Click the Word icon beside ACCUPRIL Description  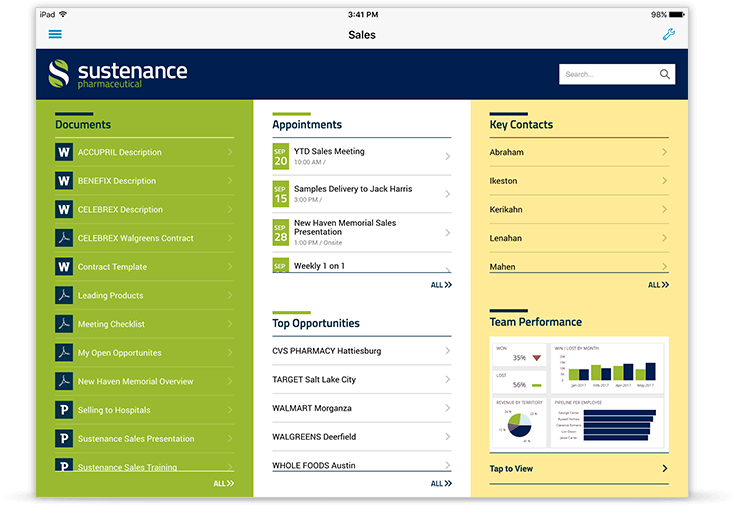coord(64,153)
